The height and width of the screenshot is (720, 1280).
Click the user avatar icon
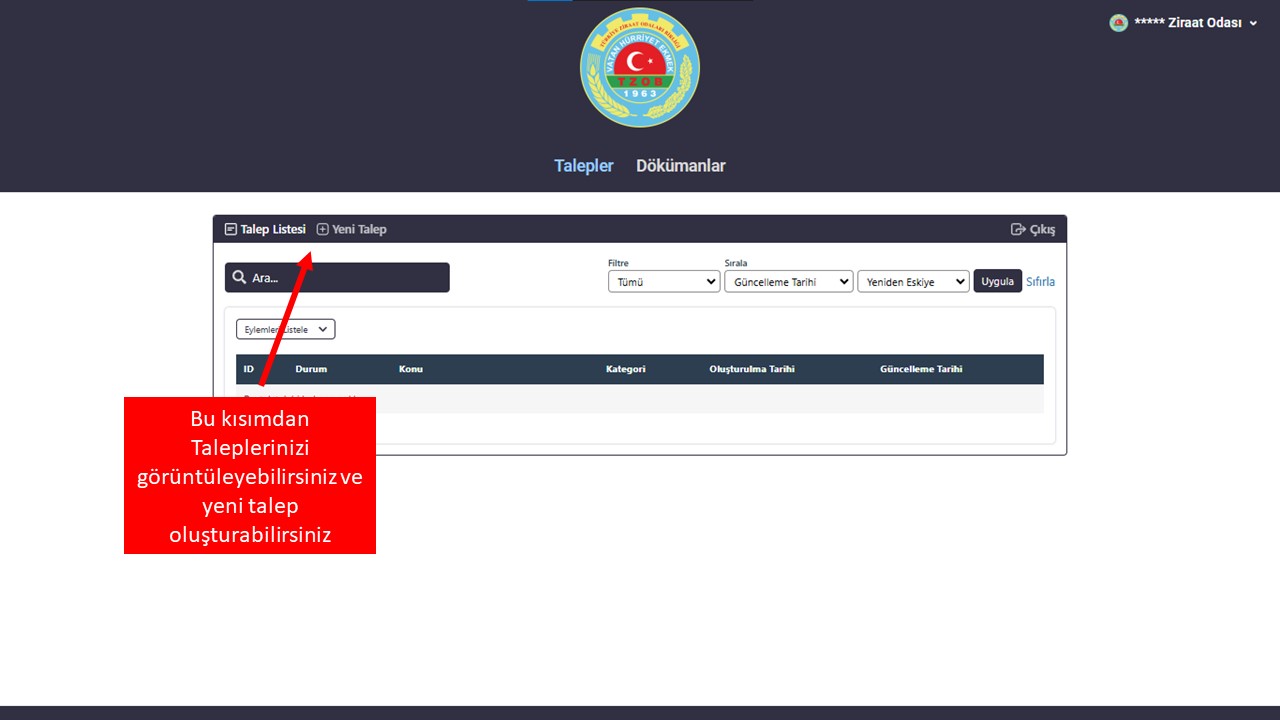(x=1119, y=23)
